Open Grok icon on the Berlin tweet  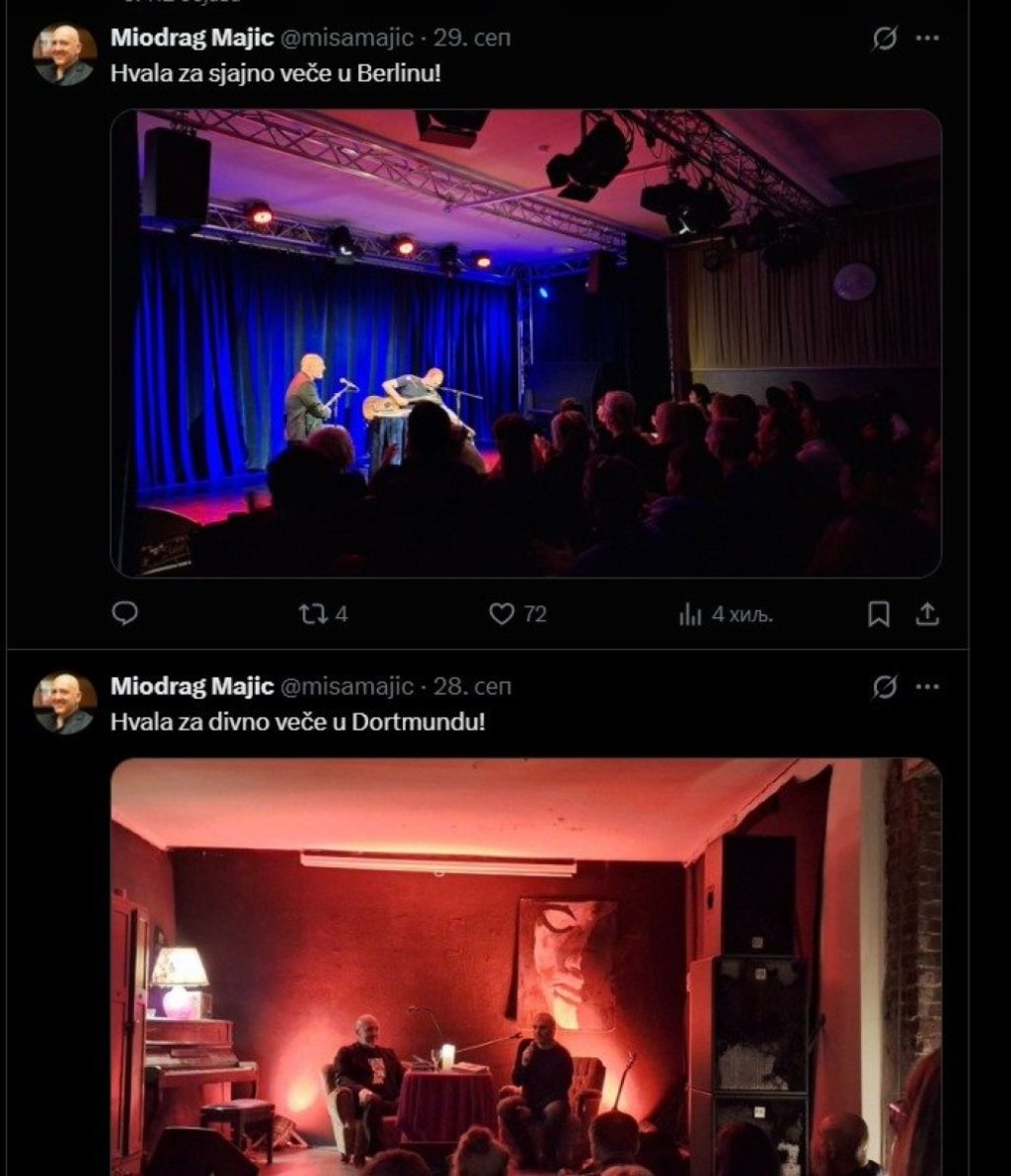click(885, 38)
